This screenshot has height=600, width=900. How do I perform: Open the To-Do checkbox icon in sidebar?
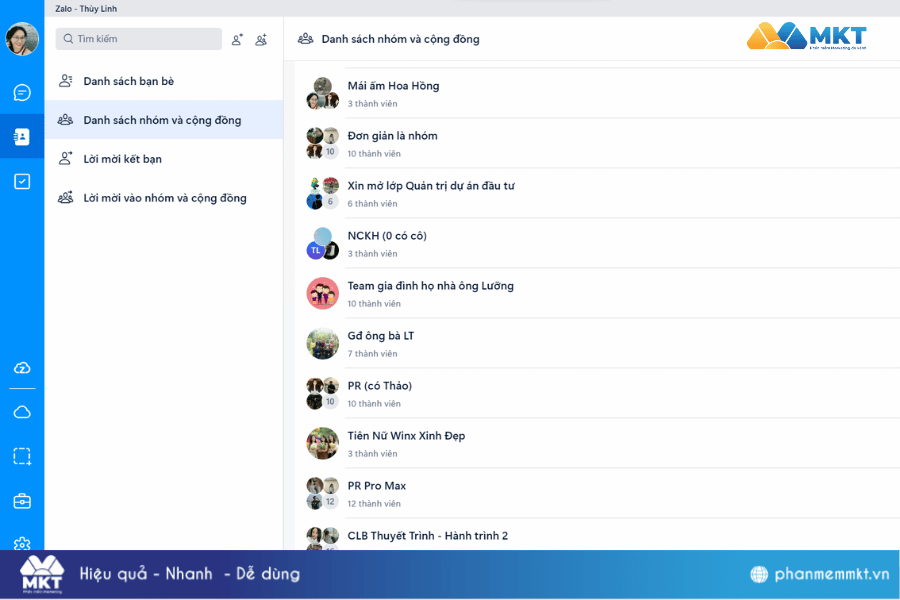tap(22, 181)
